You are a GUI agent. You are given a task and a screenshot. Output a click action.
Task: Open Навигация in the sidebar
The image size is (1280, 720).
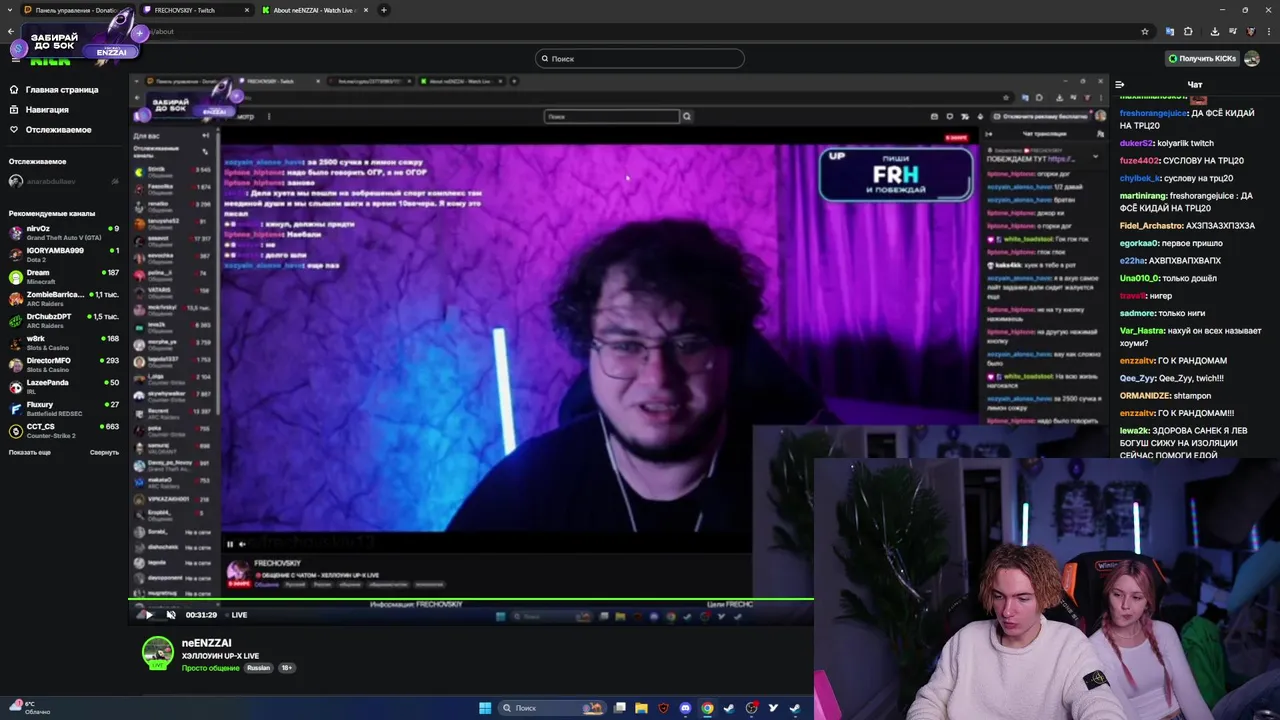40,110
